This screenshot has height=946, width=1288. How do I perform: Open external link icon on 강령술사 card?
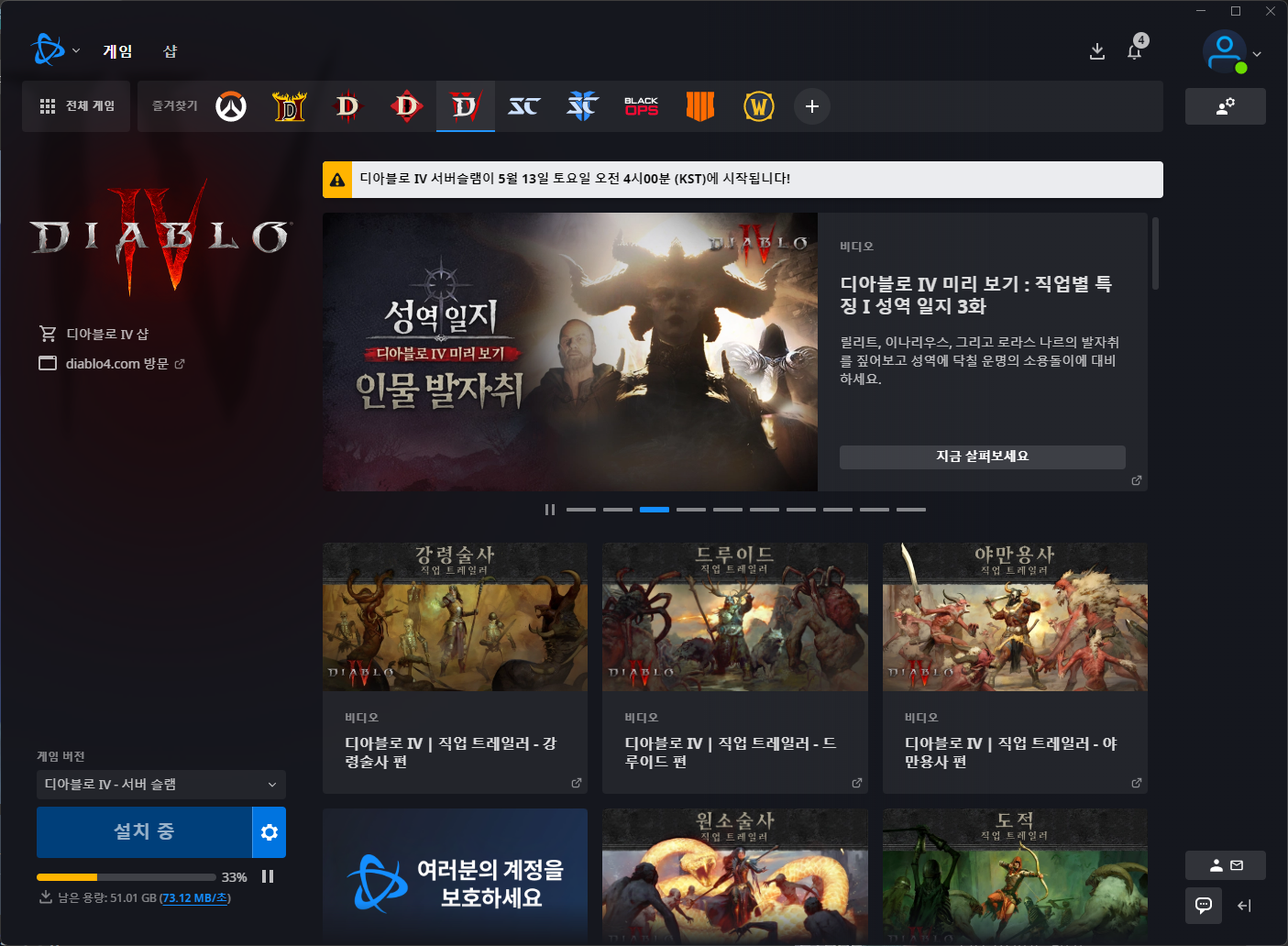[577, 783]
